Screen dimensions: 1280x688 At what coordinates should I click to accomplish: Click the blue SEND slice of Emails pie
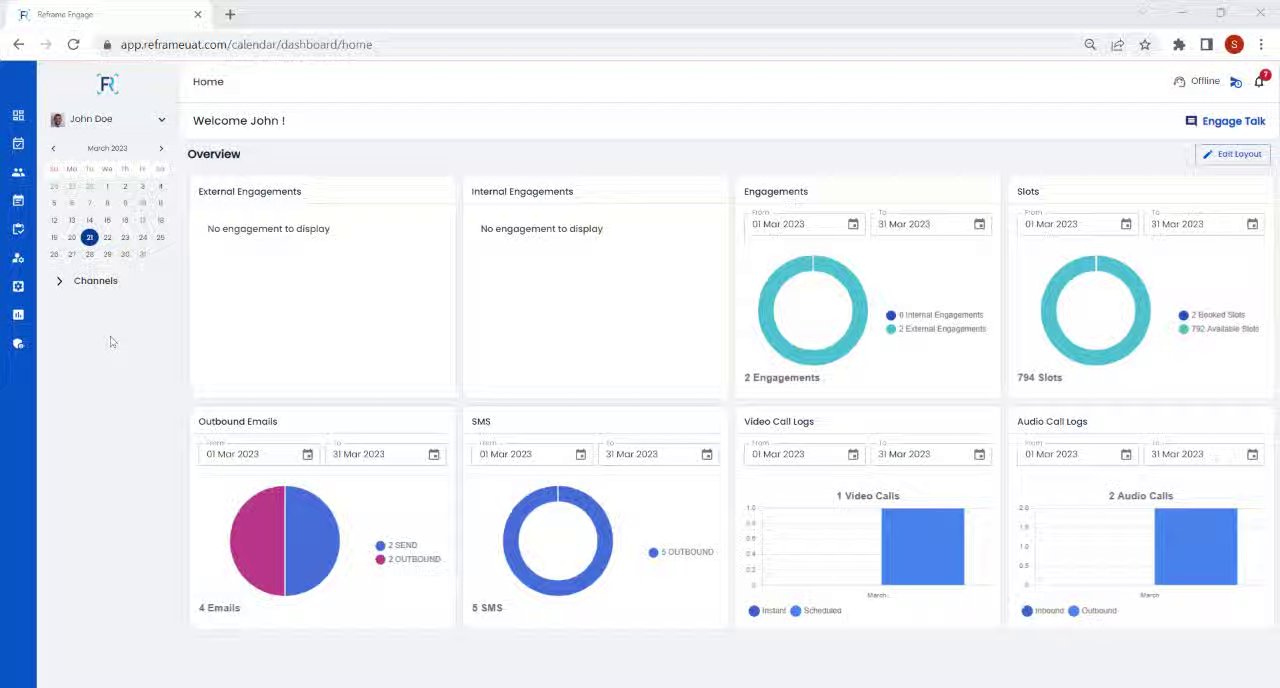[x=313, y=541]
